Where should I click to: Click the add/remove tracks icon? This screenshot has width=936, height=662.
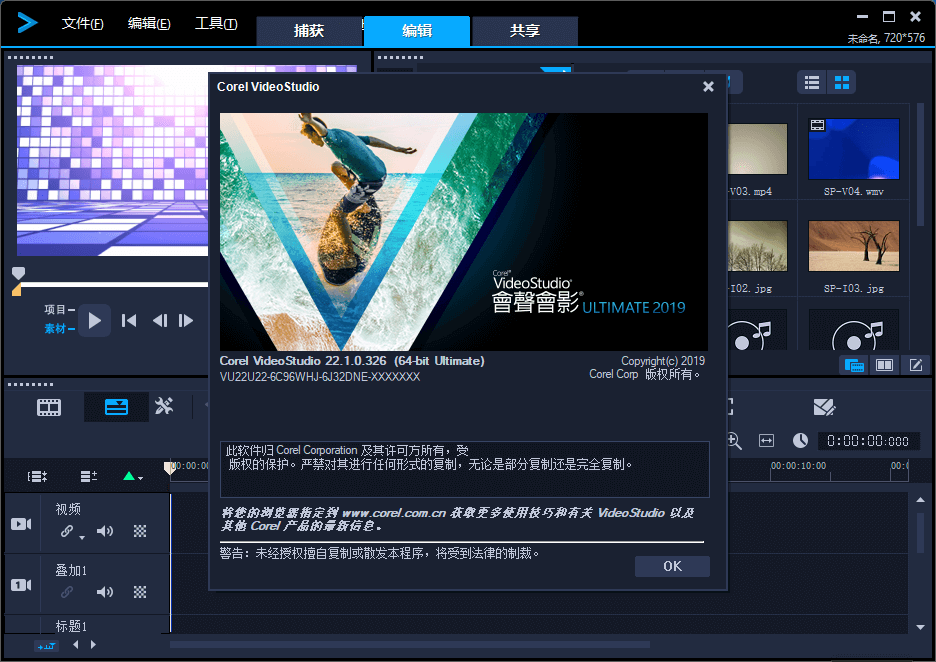coord(88,477)
